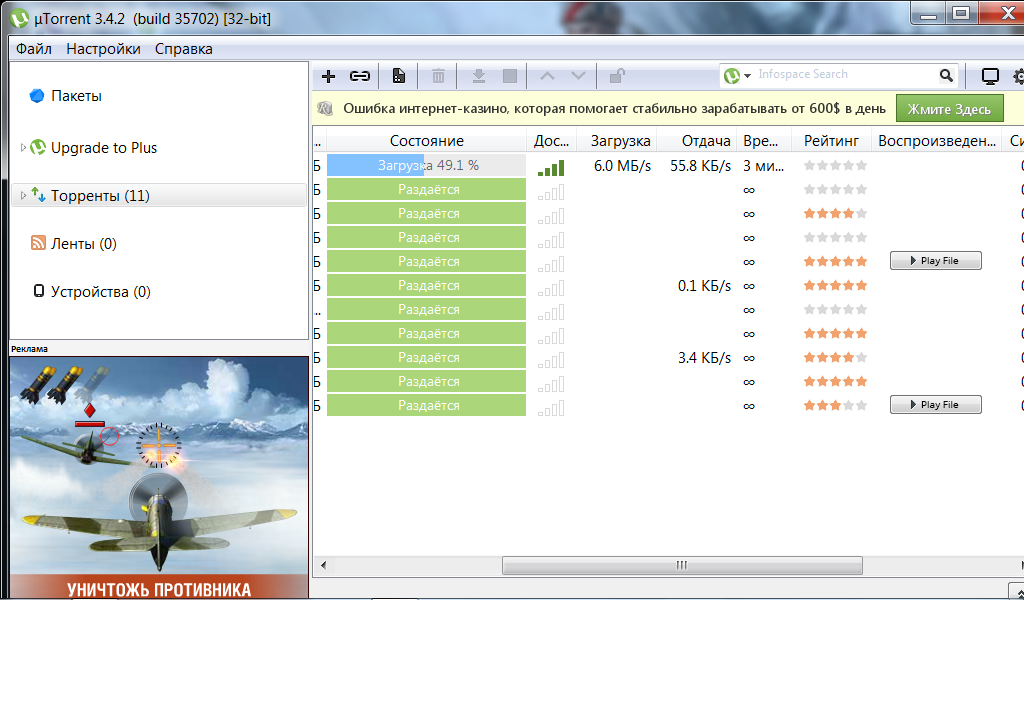This screenshot has width=1024, height=714.
Task: Select Ленты (0) in the sidebar
Action: click(83, 244)
